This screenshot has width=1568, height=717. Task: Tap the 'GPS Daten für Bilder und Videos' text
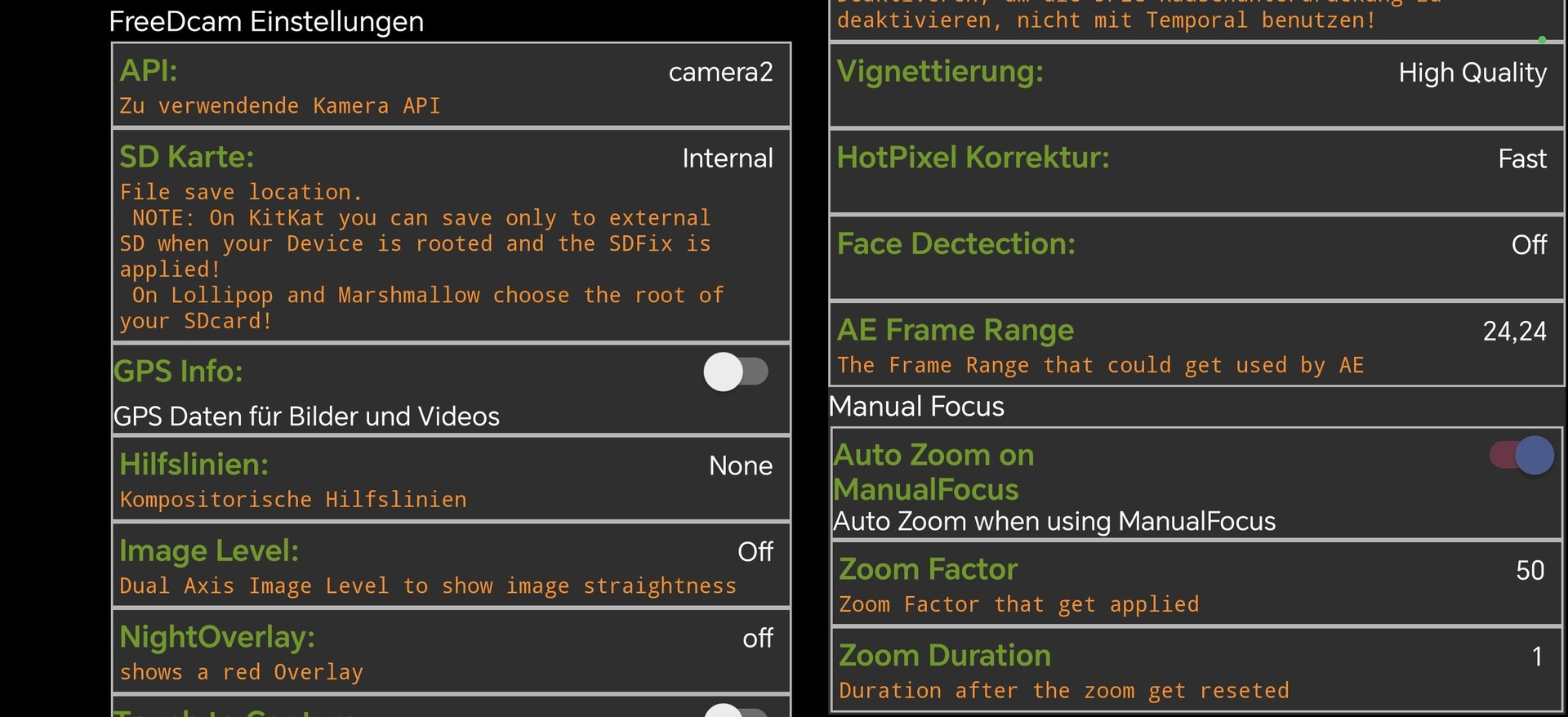click(306, 416)
